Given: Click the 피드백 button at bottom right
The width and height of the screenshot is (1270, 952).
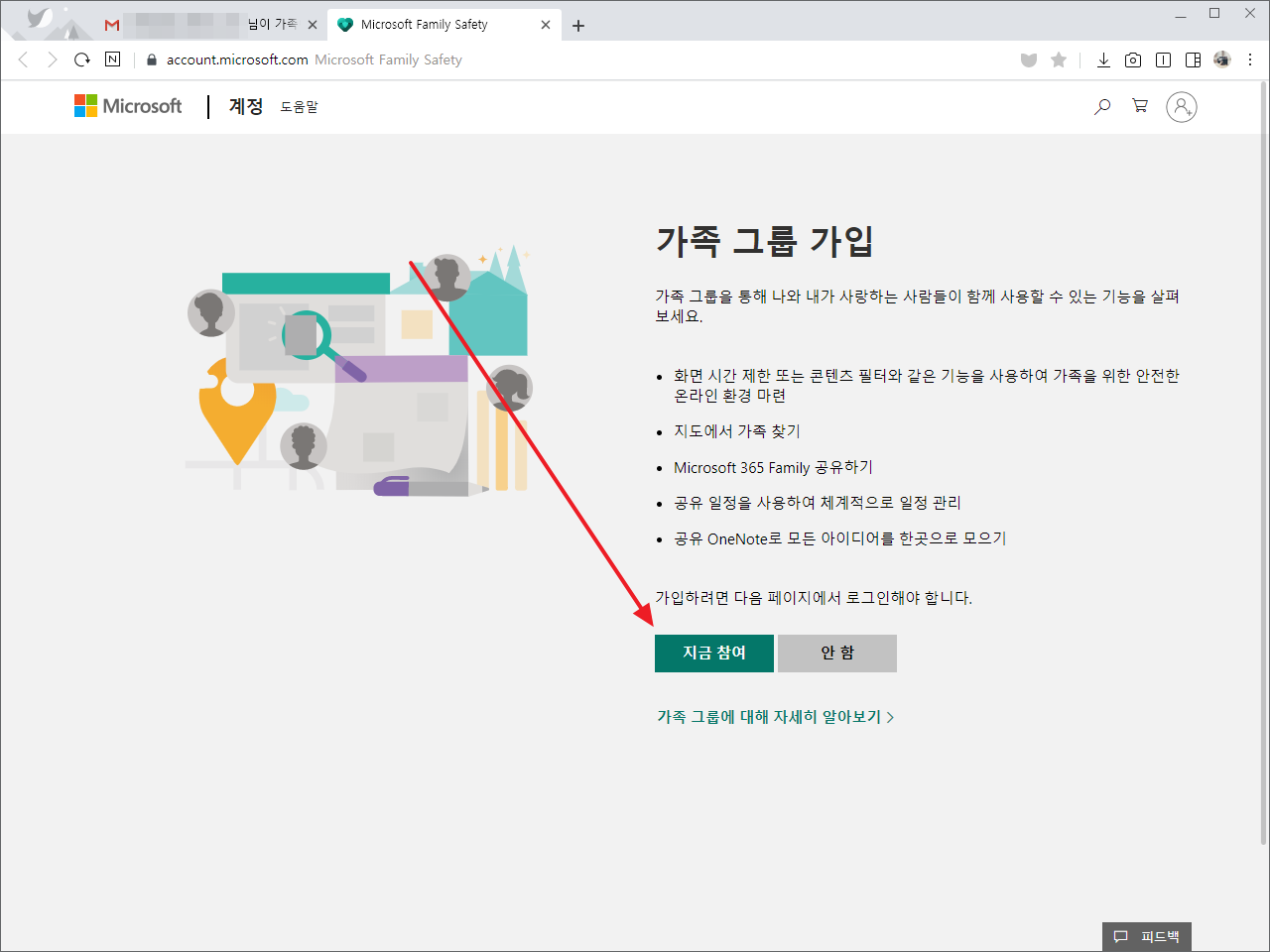Looking at the screenshot, I should click(1147, 936).
